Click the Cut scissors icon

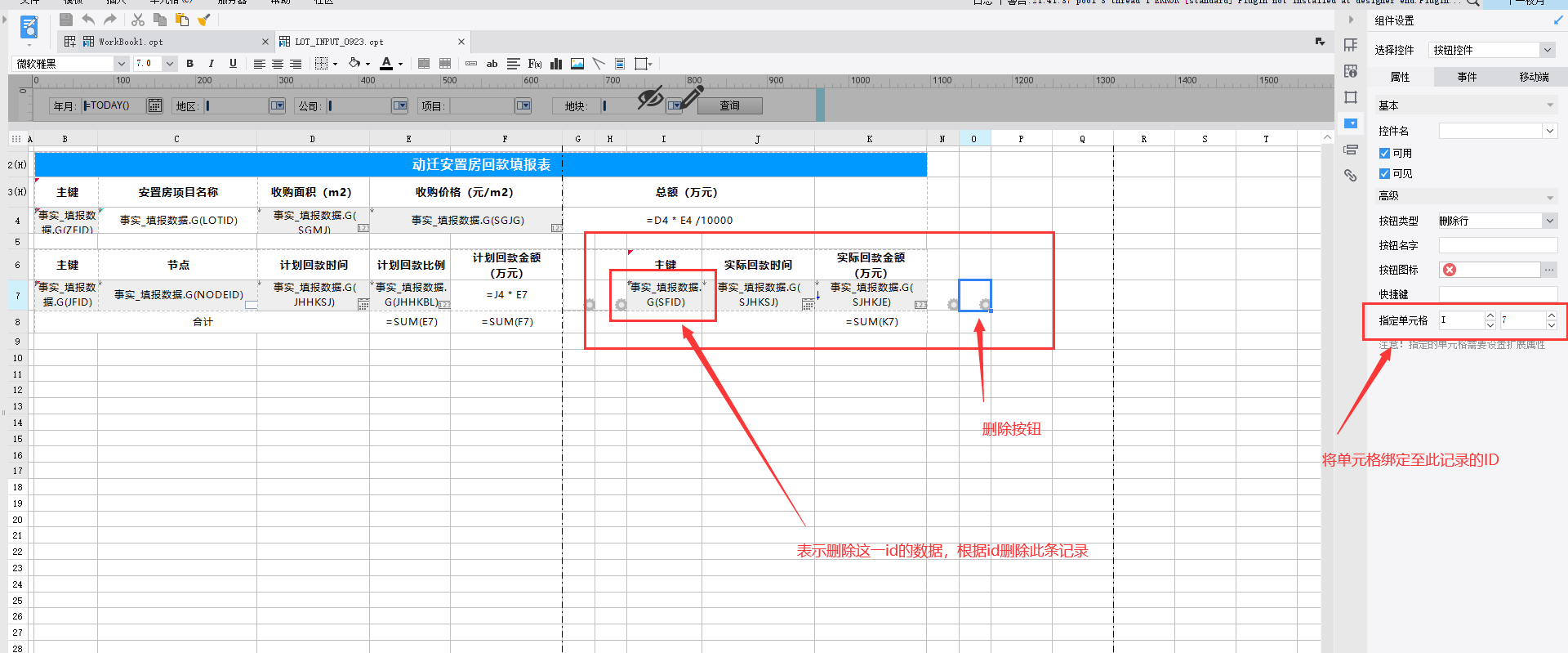tap(138, 20)
